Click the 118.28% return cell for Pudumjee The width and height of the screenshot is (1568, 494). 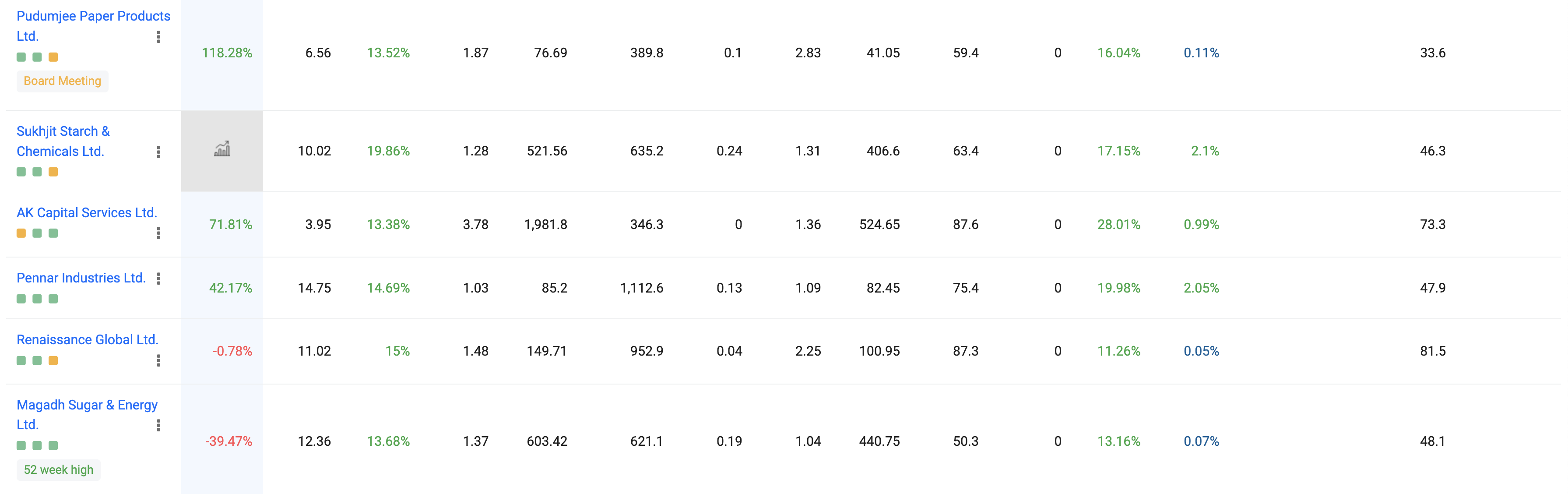pos(226,53)
